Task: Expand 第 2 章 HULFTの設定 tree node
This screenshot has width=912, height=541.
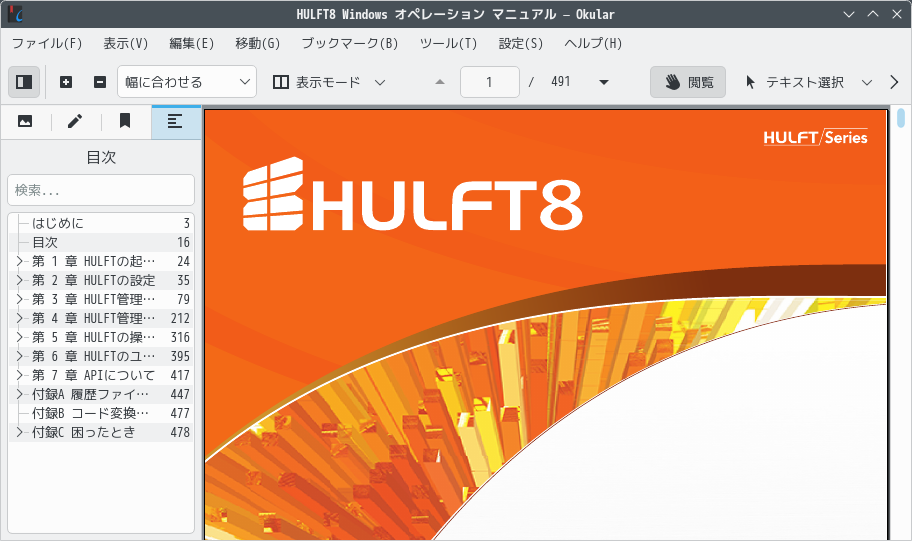Action: (19, 280)
